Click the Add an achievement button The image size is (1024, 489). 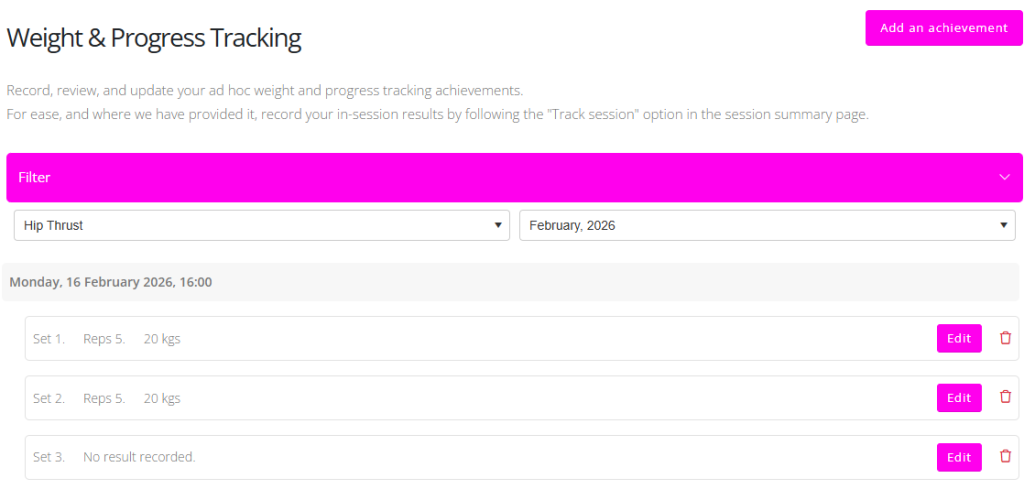click(943, 28)
